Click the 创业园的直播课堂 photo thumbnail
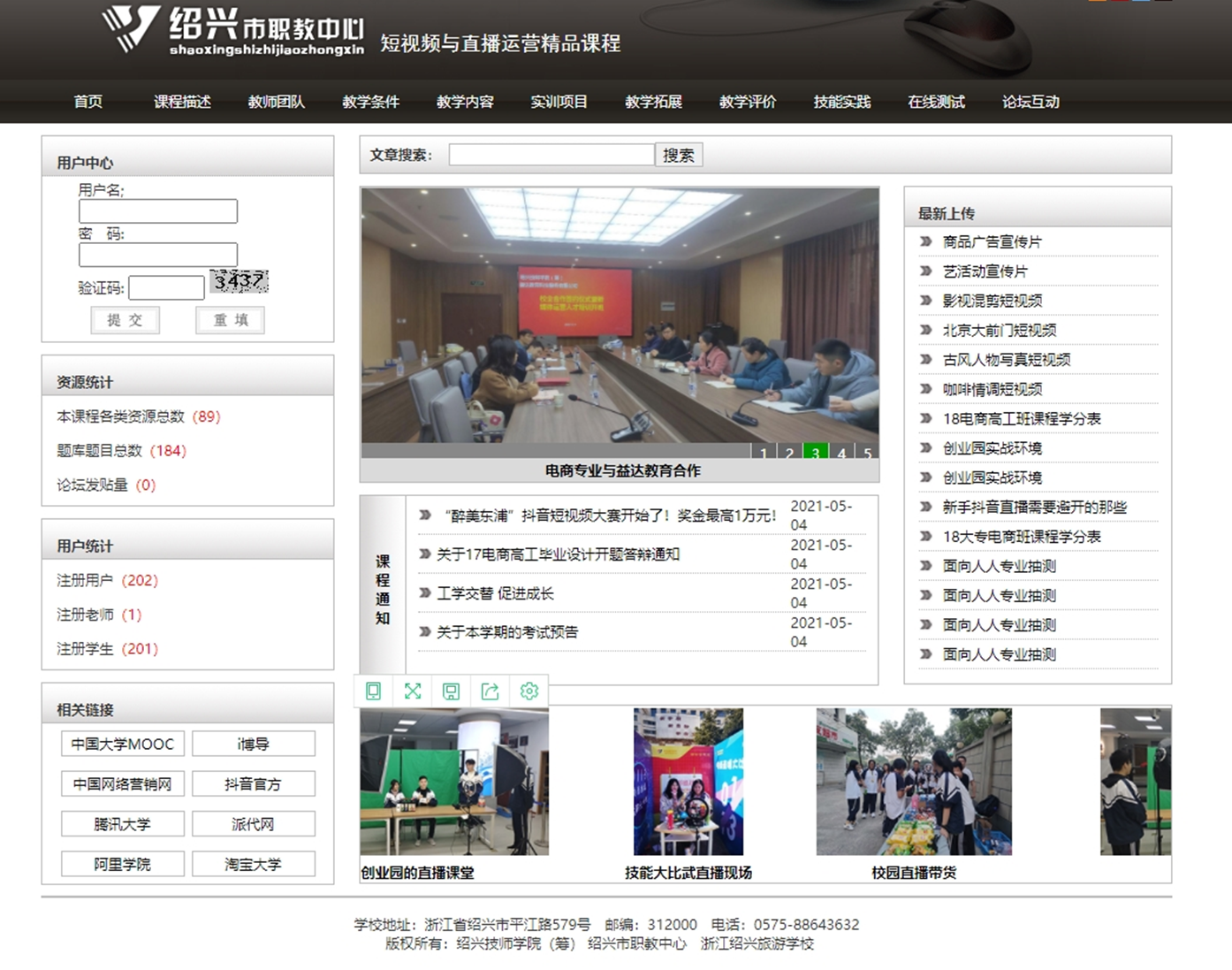This screenshot has height=970, width=1232. click(454, 782)
